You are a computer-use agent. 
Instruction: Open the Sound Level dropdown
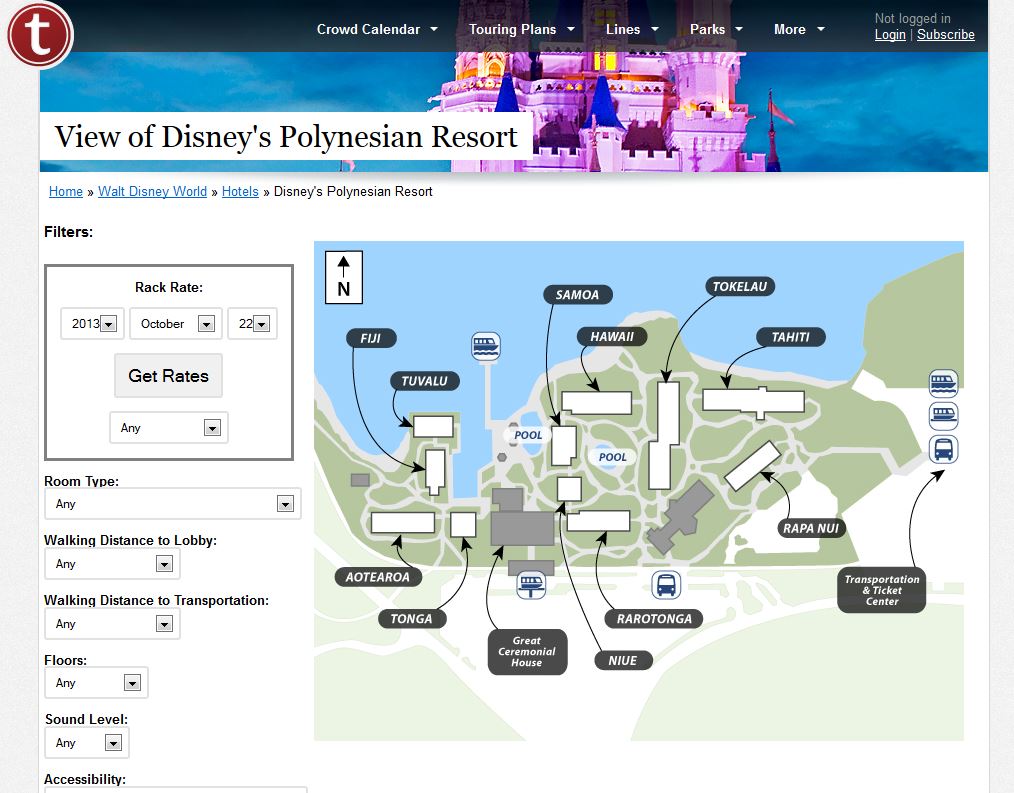pyautogui.click(x=87, y=743)
